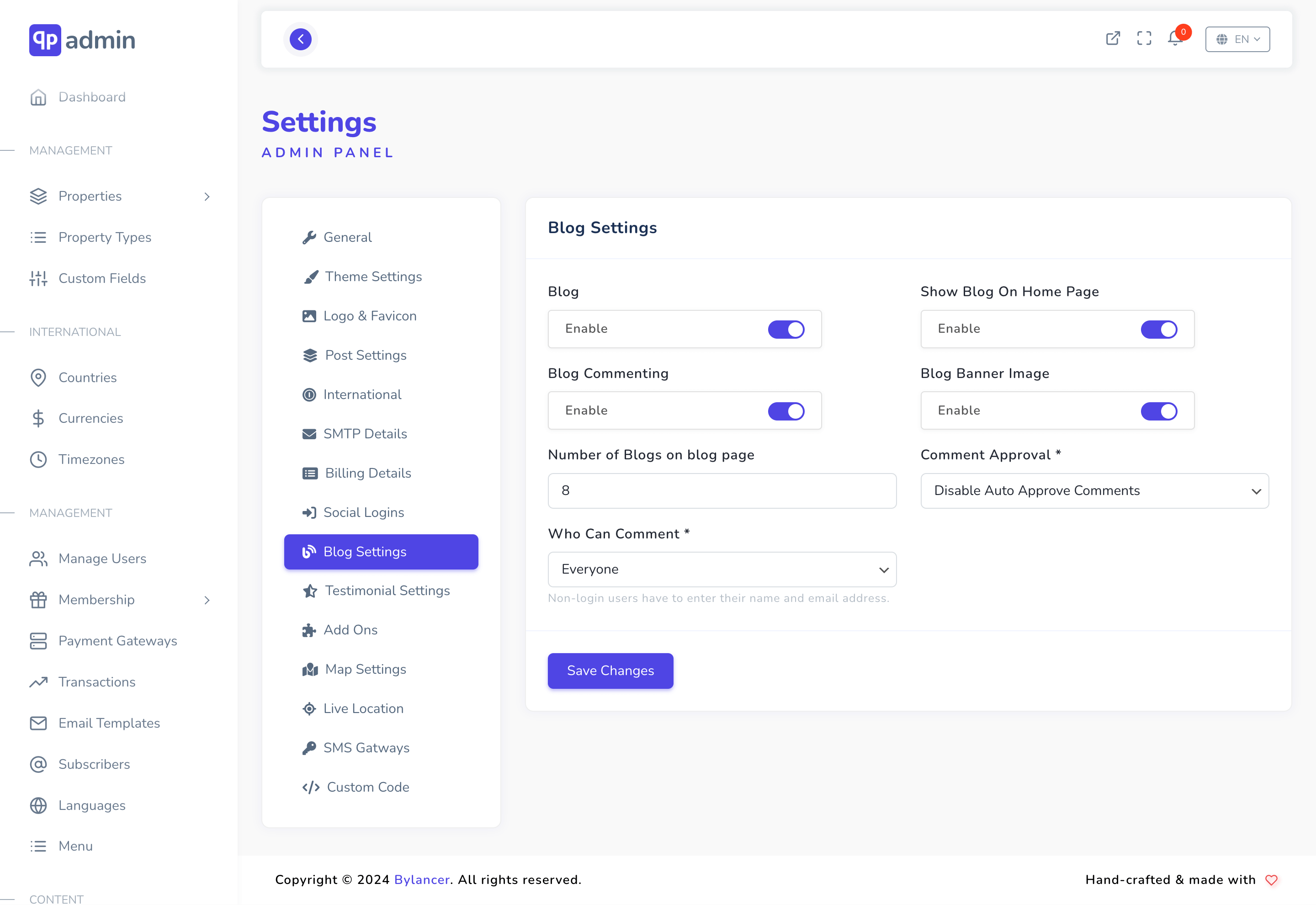Viewport: 1316px width, 905px height.
Task: Open SMTP Details tab
Action: (381, 434)
